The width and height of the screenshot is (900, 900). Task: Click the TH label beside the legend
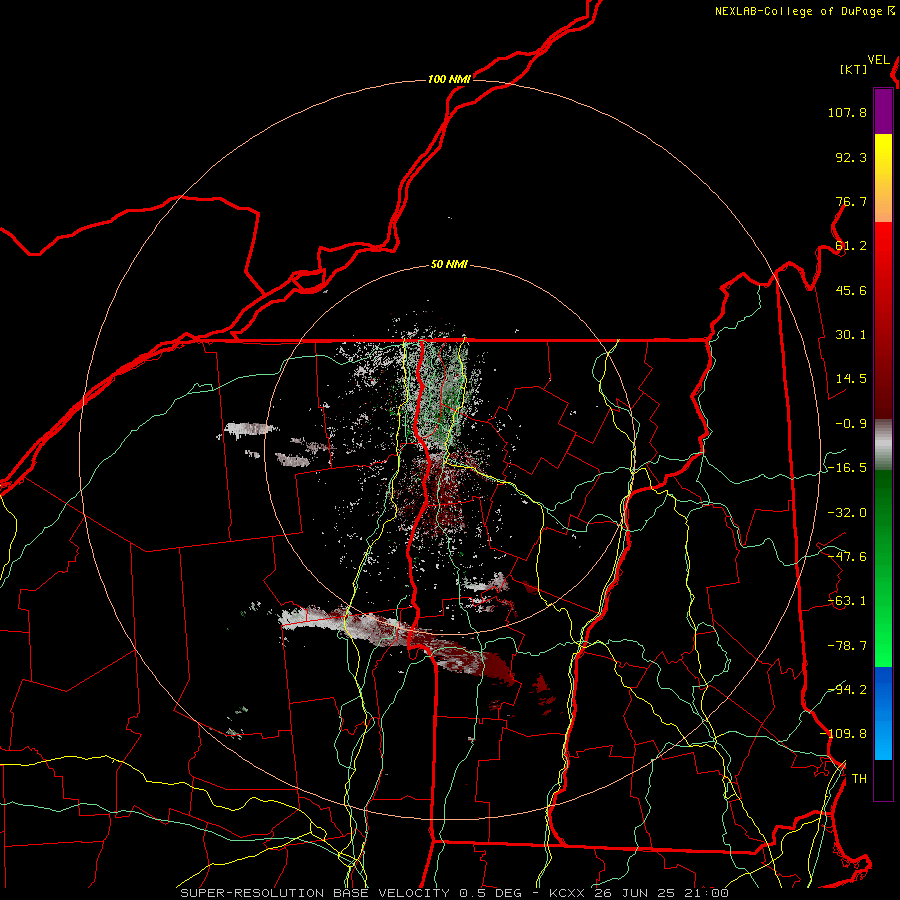coord(859,779)
